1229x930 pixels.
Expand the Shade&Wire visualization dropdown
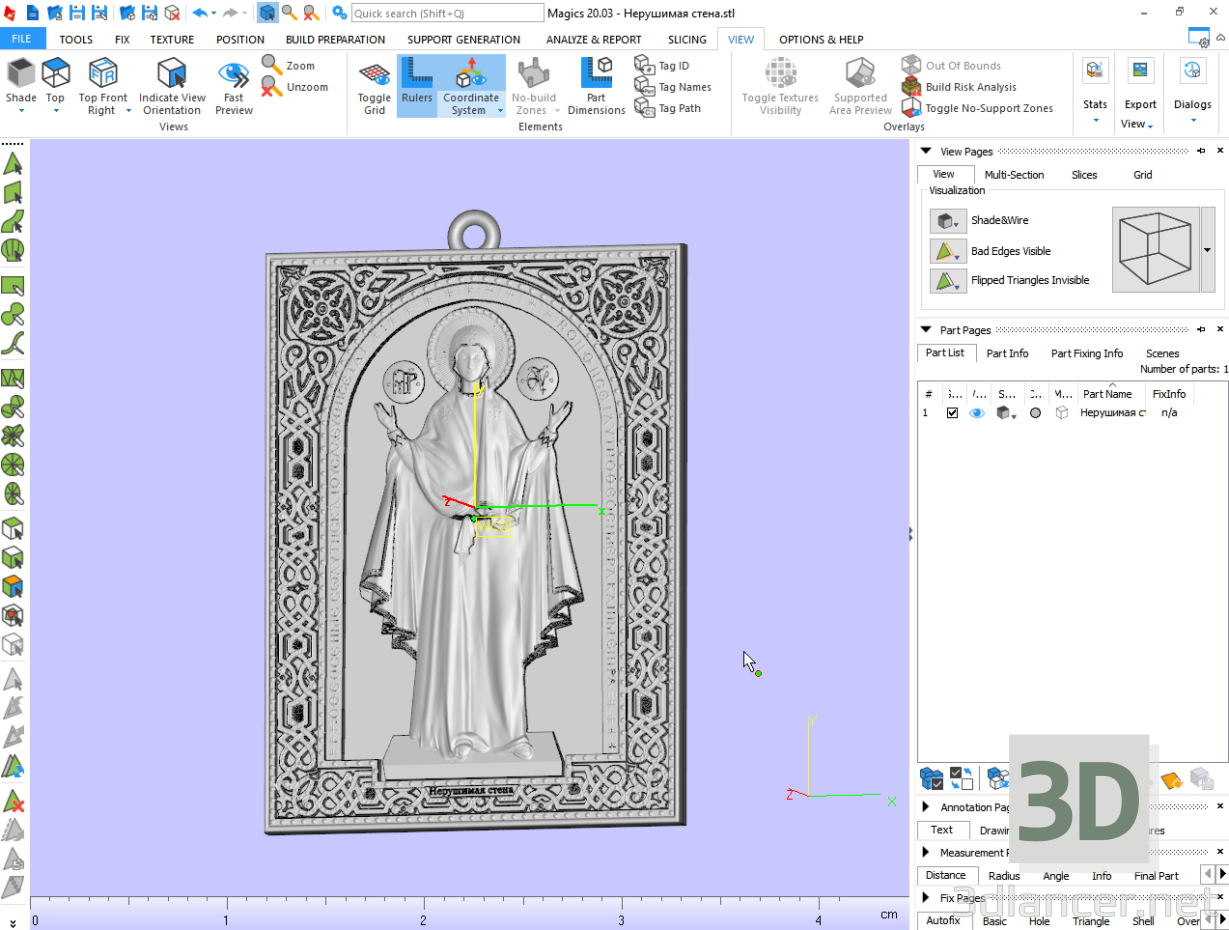coord(948,221)
